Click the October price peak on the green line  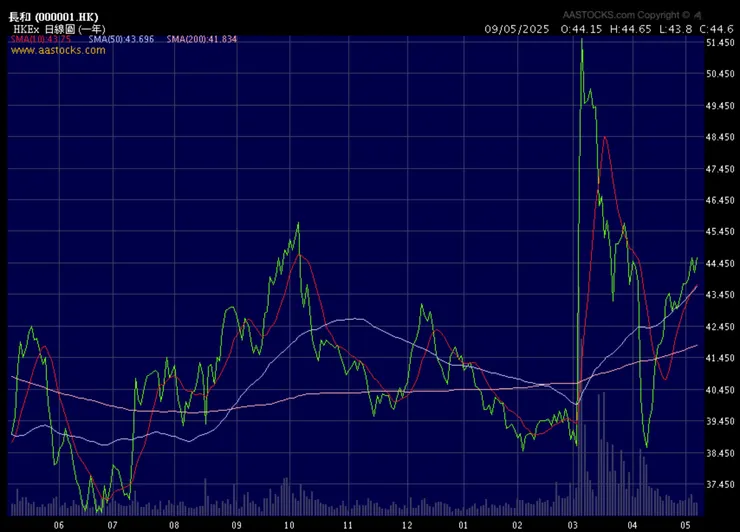click(298, 225)
